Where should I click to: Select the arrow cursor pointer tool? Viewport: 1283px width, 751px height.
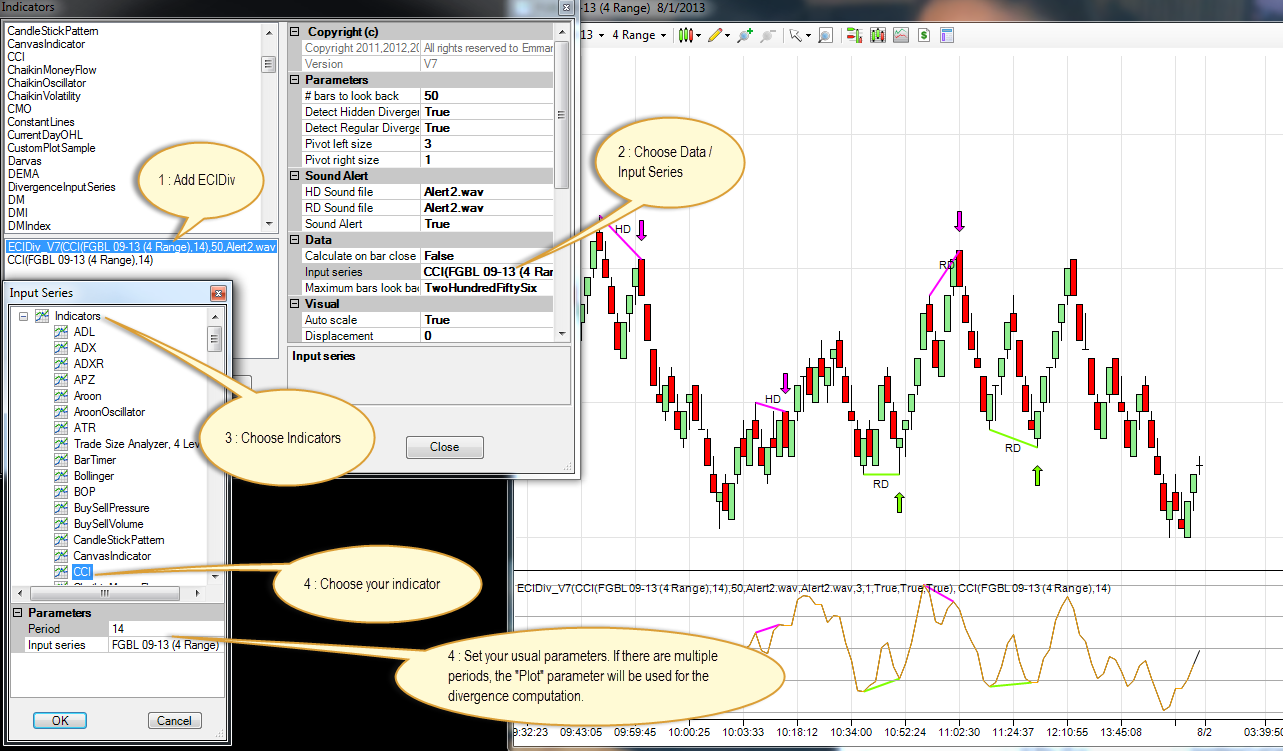[795, 35]
